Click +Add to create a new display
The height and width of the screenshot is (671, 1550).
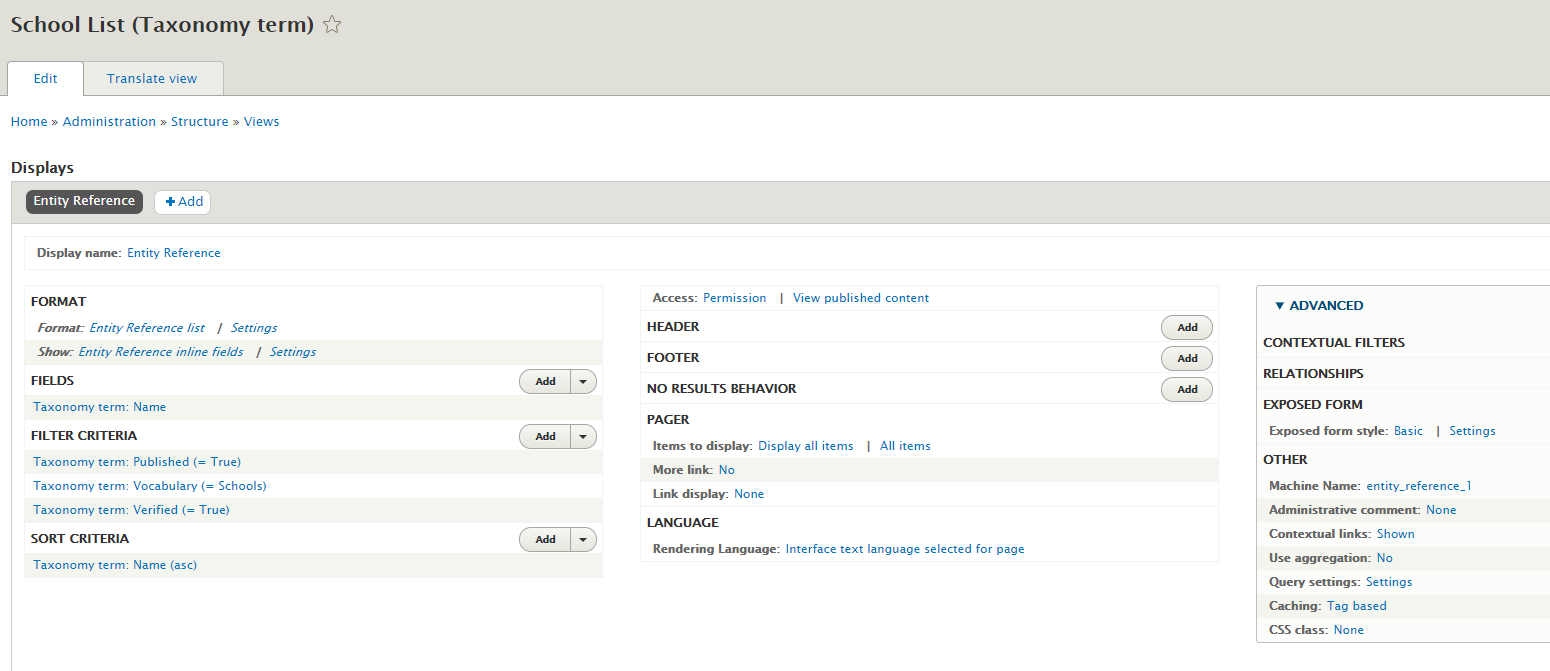pyautogui.click(x=182, y=201)
